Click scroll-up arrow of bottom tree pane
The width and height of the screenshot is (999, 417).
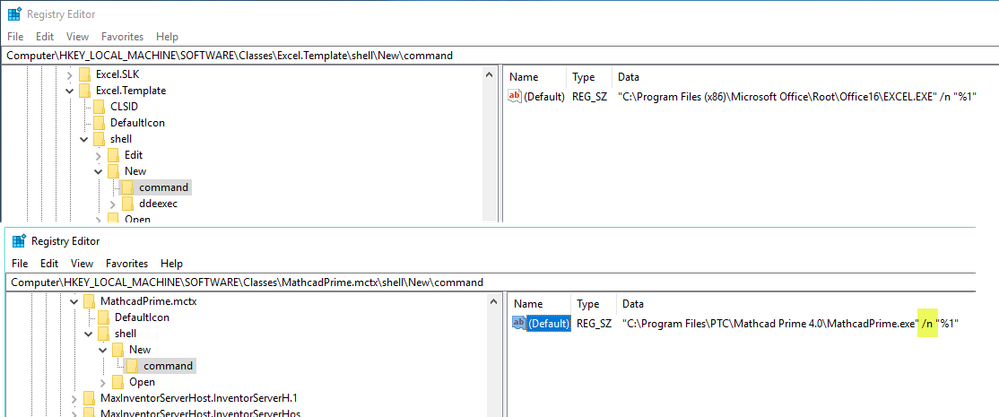pos(494,302)
